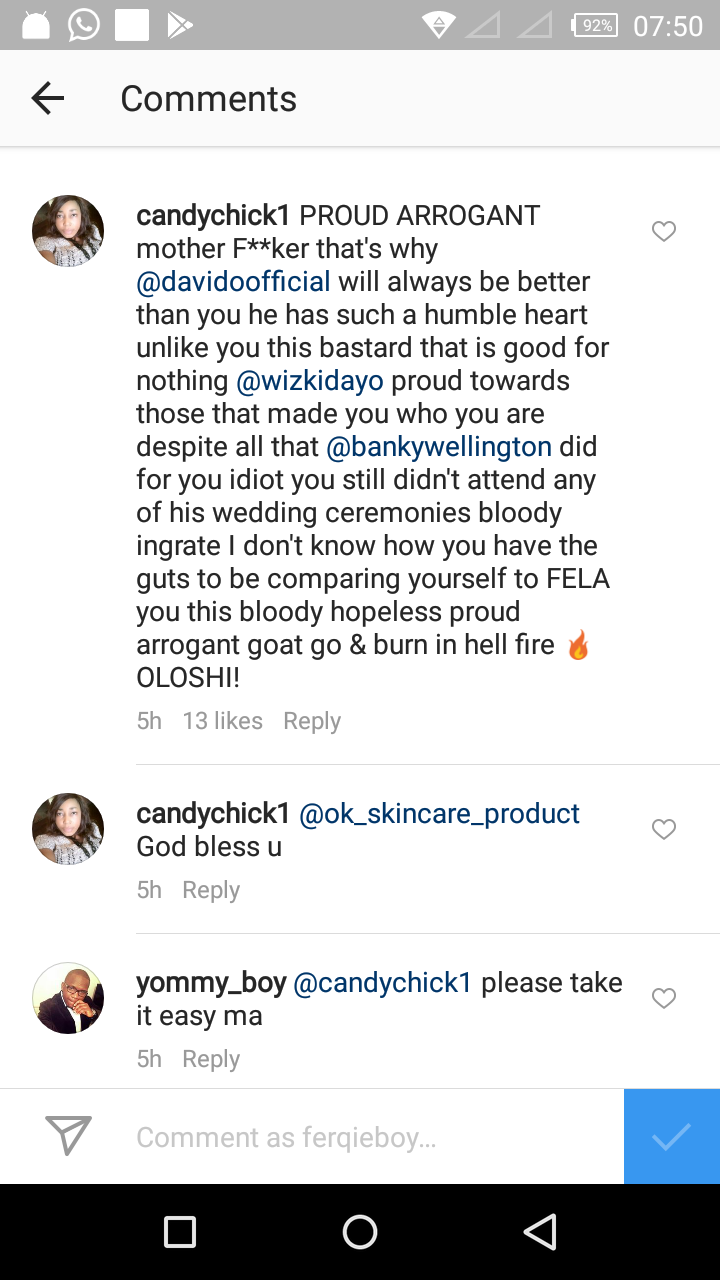Screen dimensions: 720x1280
Task: Tap the Play Store notification icon
Action: [x=180, y=25]
